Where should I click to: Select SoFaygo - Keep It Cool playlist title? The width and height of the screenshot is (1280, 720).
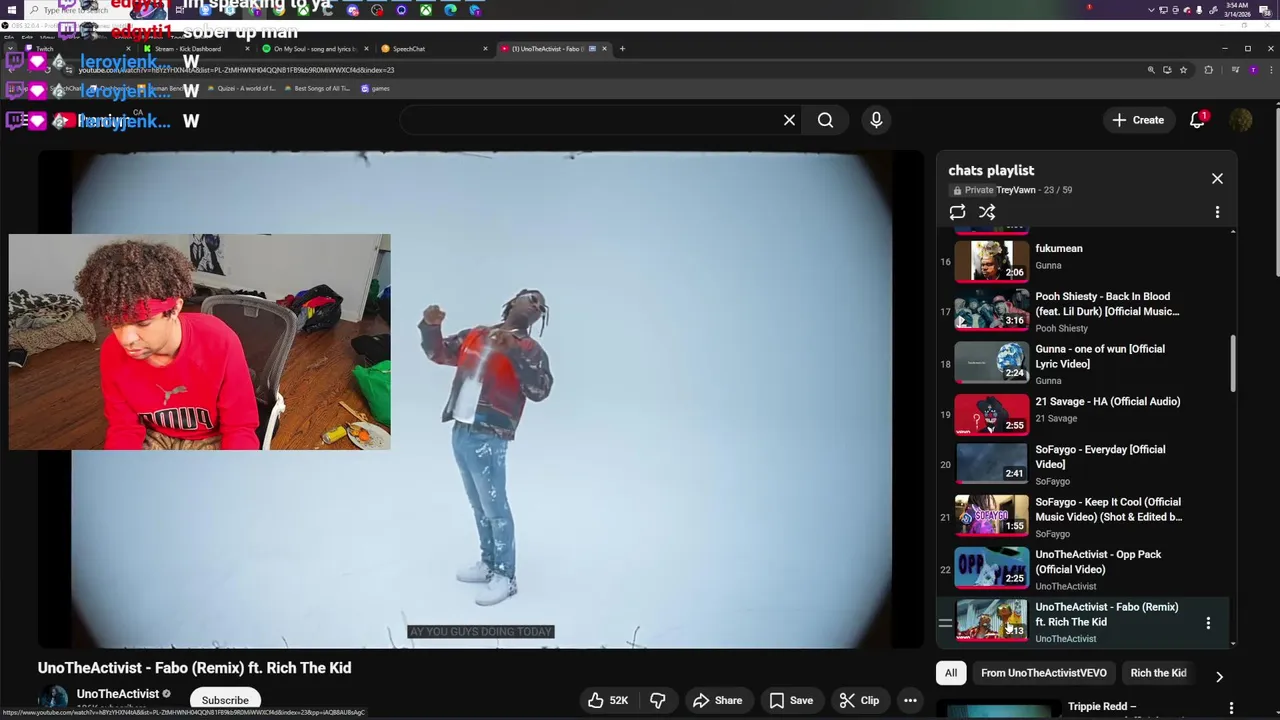(x=1108, y=510)
